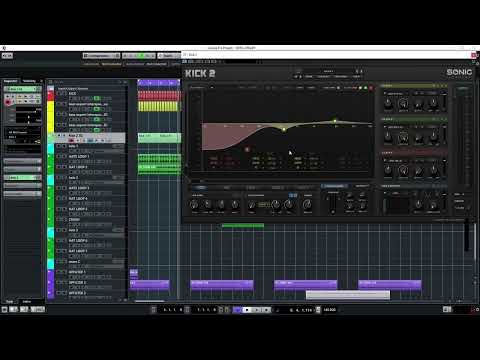The width and height of the screenshot is (480, 360).
Task: Click the rightmost green indicator above EQ display
Action: (365, 88)
